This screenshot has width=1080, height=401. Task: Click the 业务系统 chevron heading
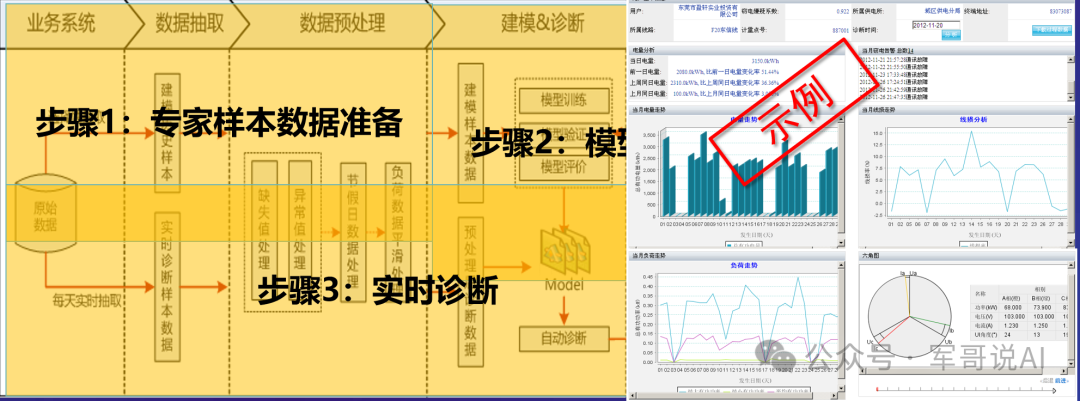tap(61, 23)
